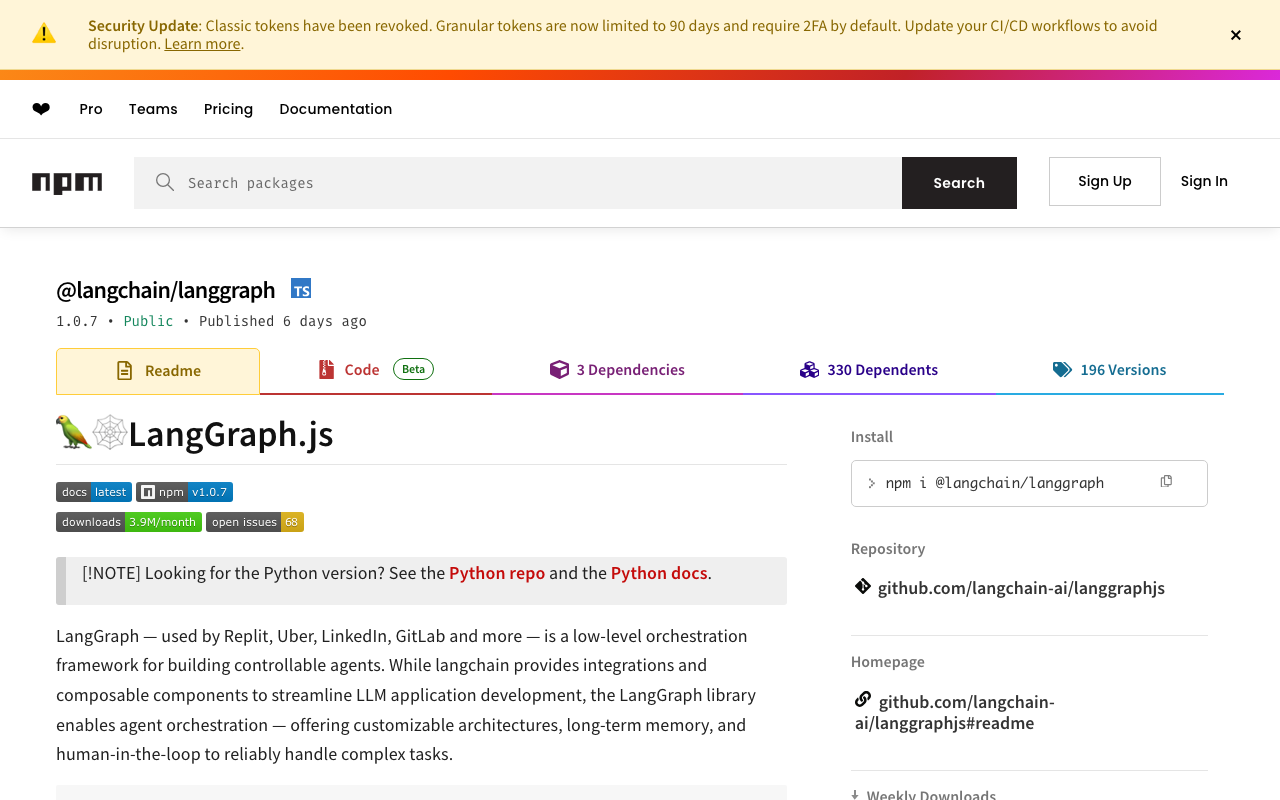Image resolution: width=1280 pixels, height=800 pixels.
Task: Click the Public label under package name
Action: 148,321
